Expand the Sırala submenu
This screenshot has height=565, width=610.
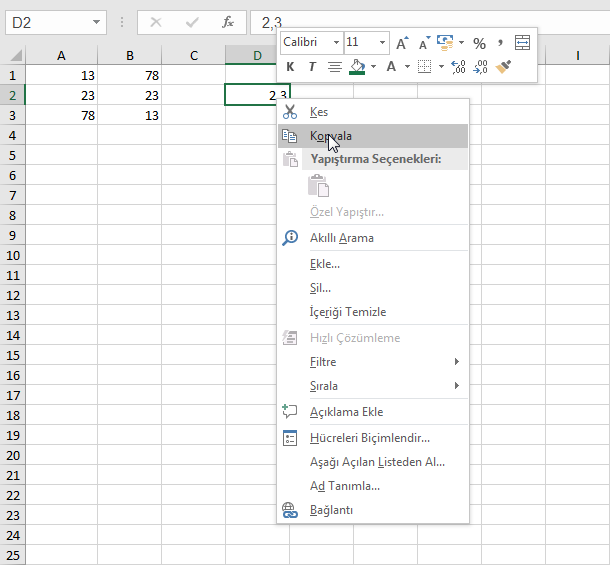[373, 386]
